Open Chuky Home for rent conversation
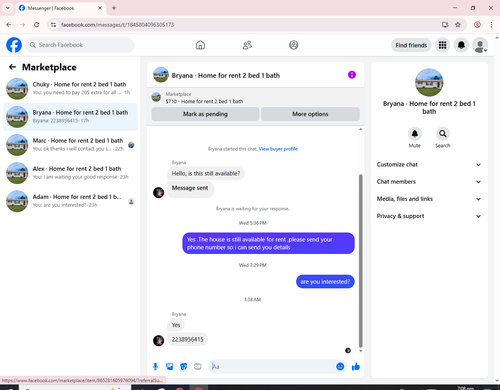The image size is (500, 390). [x=70, y=89]
